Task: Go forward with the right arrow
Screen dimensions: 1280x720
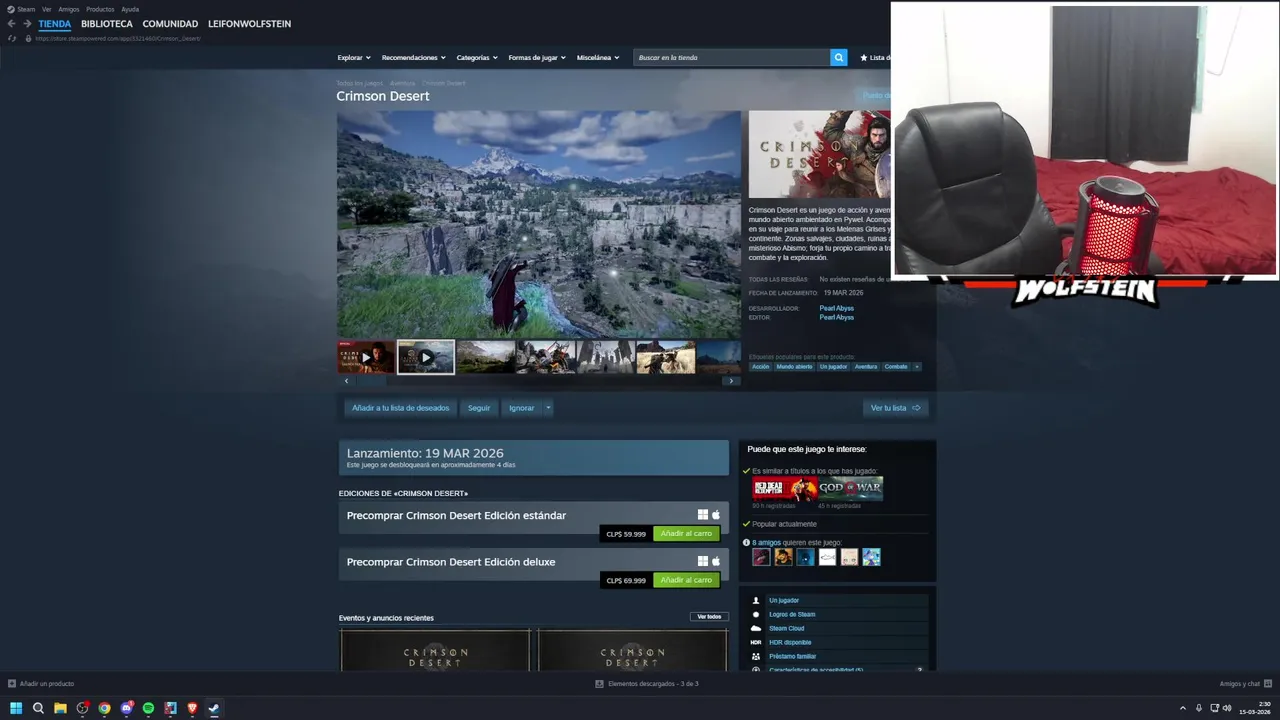Action: [27, 24]
